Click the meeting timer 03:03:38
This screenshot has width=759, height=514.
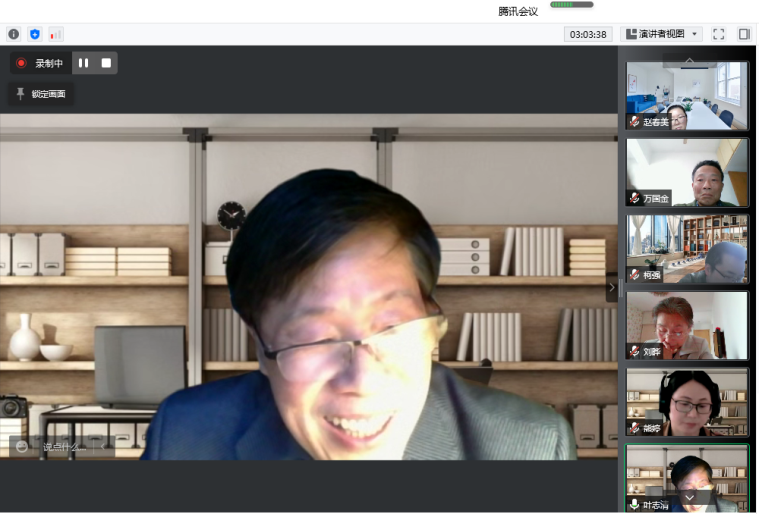(x=588, y=34)
